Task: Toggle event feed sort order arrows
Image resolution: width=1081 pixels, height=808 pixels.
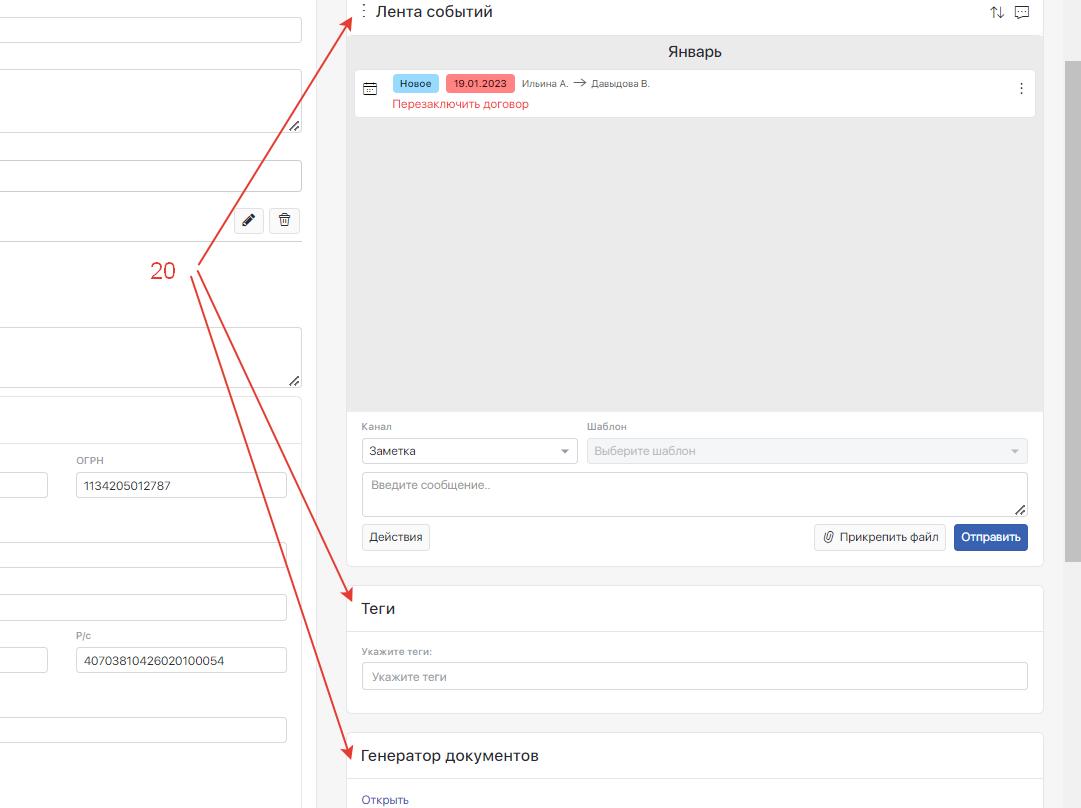Action: [x=997, y=13]
